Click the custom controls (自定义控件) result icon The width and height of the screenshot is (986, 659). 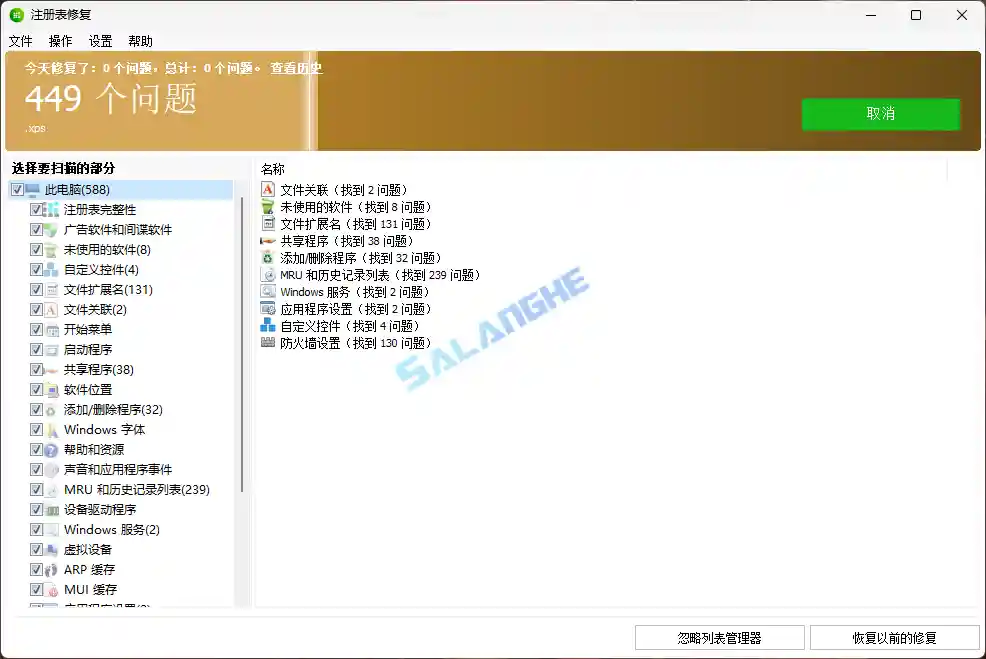click(x=268, y=326)
